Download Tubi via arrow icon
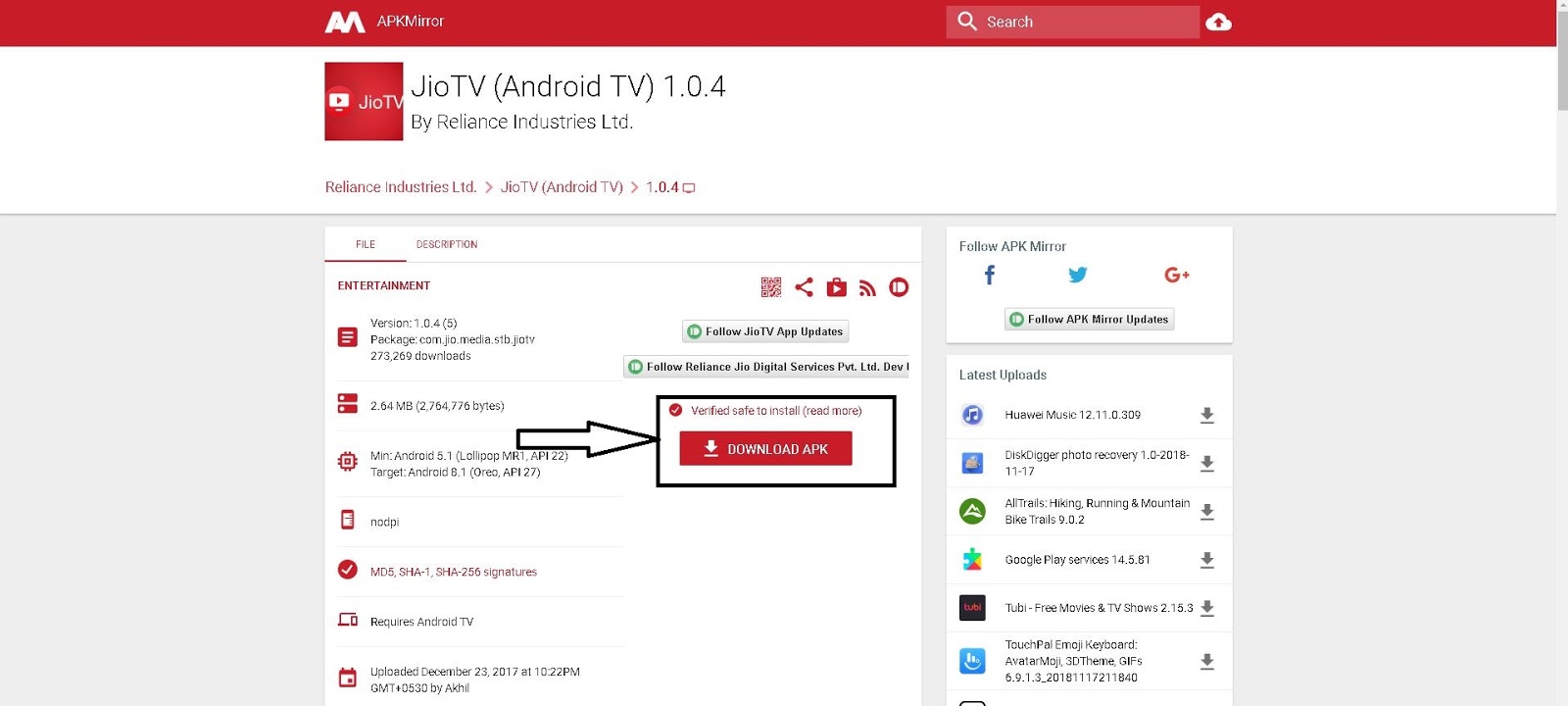The width and height of the screenshot is (1568, 706). (1207, 608)
